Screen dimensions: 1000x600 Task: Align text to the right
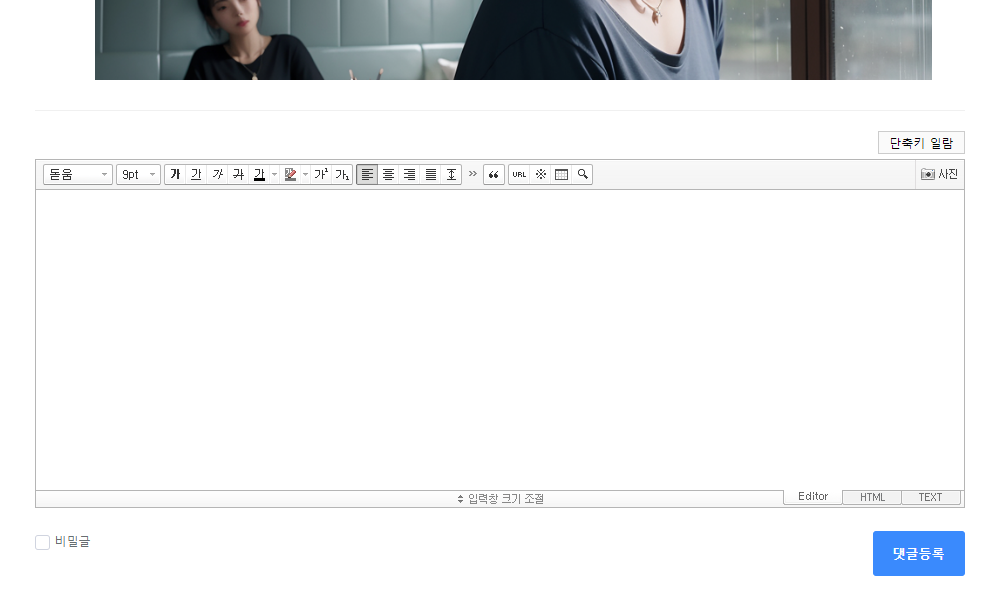(x=409, y=174)
